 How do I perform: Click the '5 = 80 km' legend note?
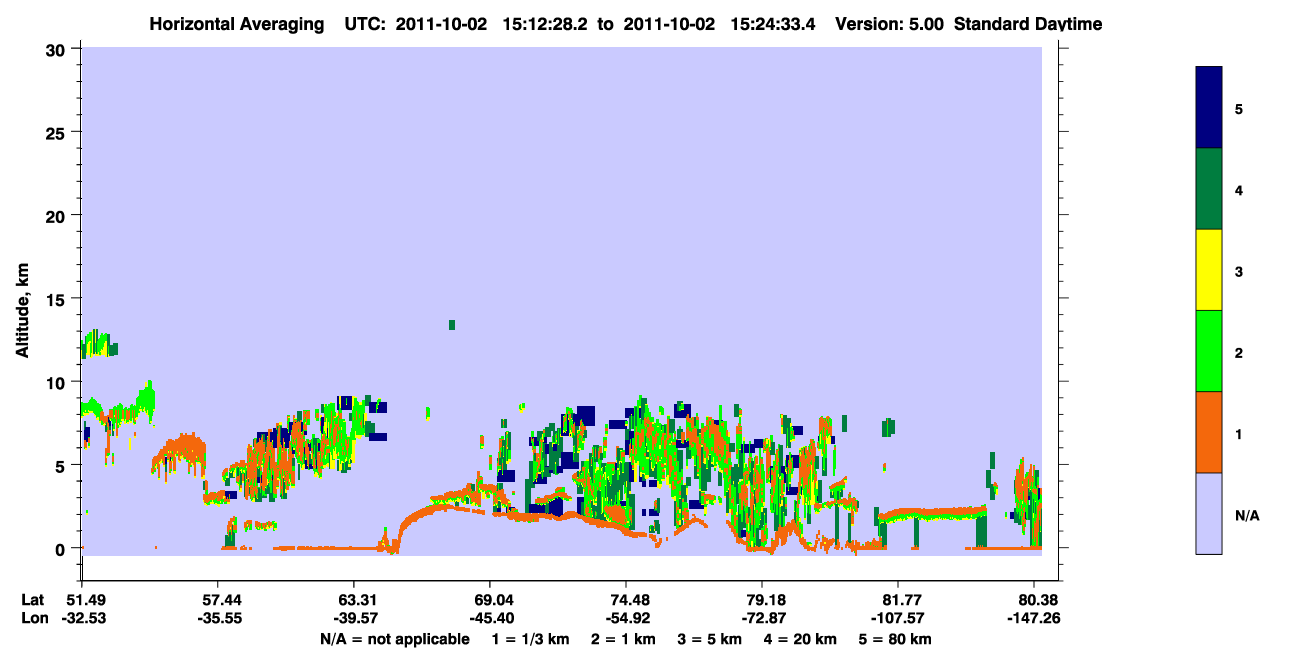tap(897, 639)
